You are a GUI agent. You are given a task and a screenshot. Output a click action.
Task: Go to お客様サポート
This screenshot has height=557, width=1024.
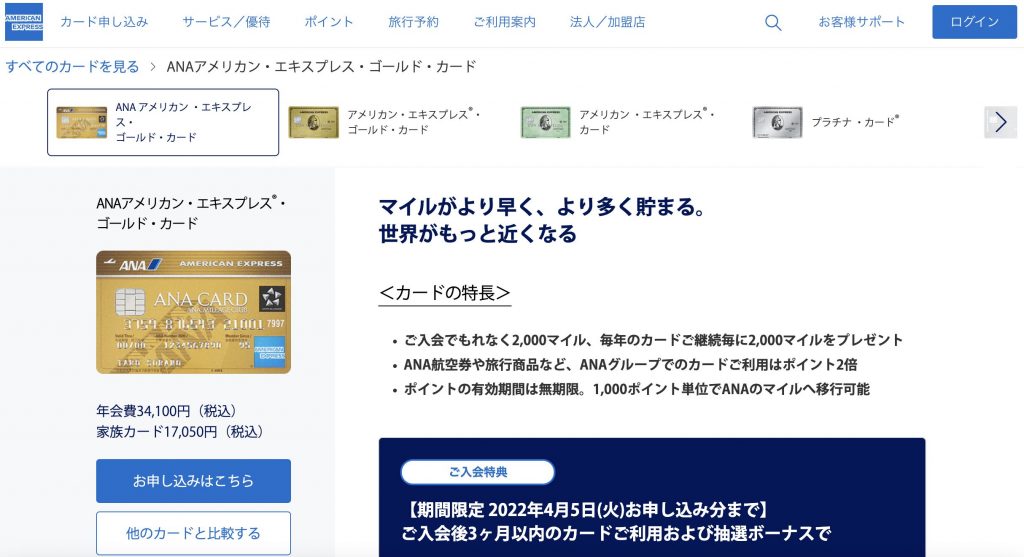[x=861, y=22]
